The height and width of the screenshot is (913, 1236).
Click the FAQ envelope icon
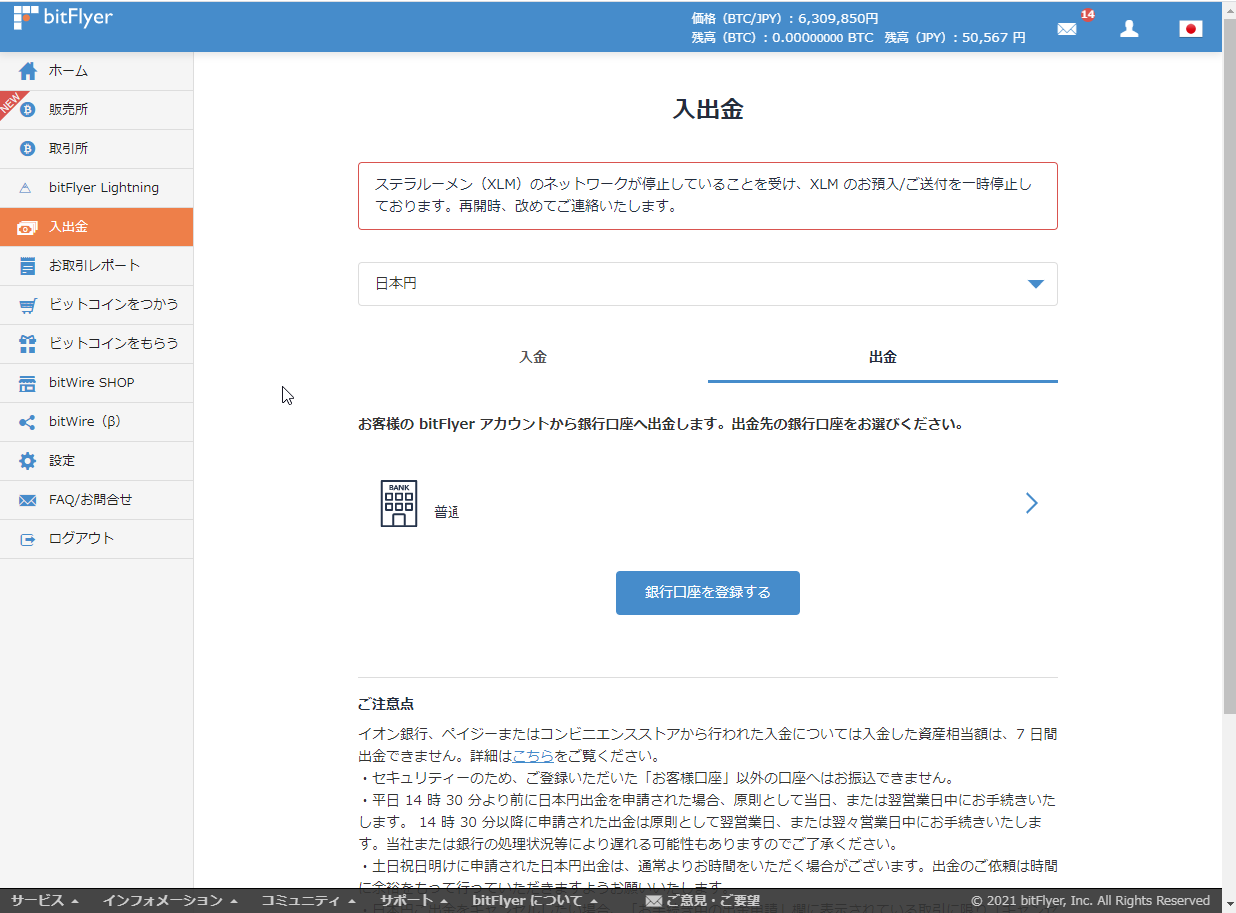[28, 500]
